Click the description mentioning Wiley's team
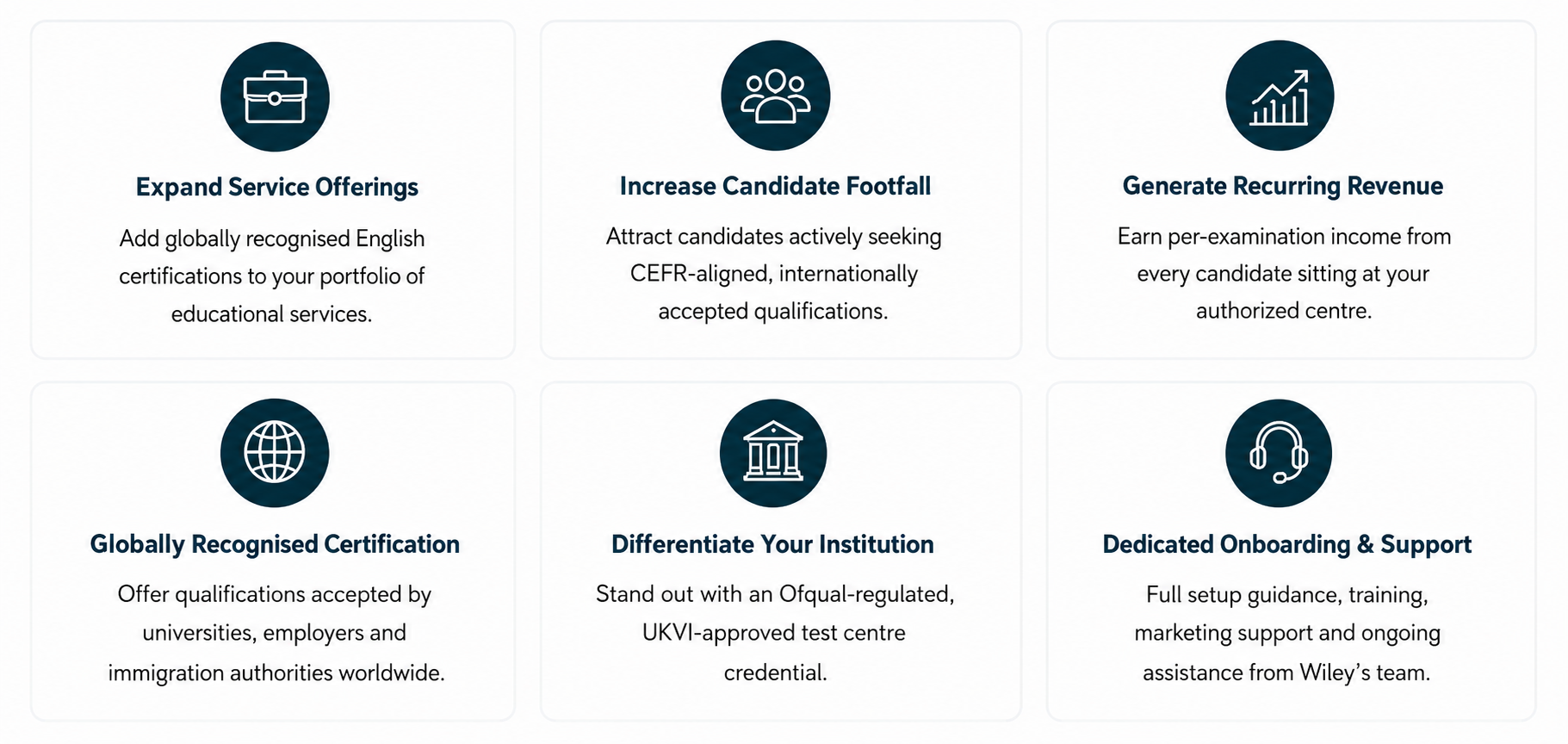 click(x=1287, y=633)
